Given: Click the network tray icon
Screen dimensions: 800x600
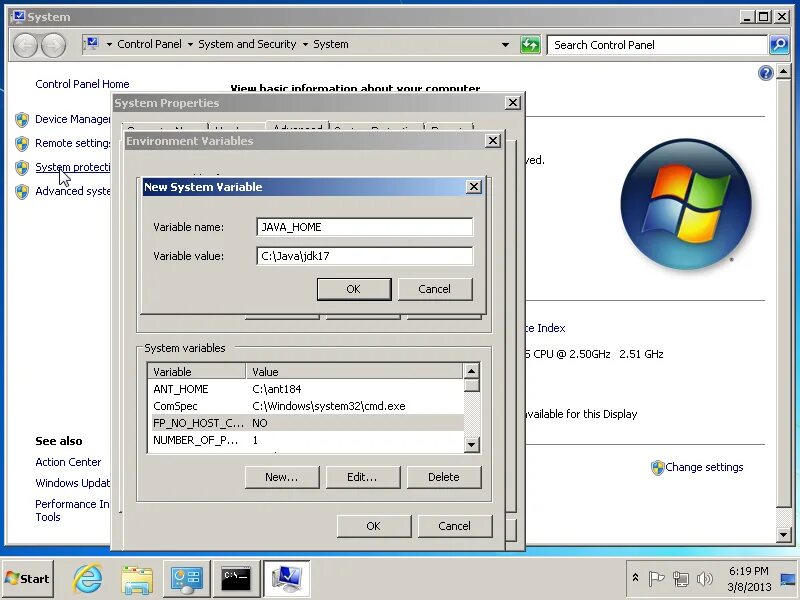Looking at the screenshot, I should pyautogui.click(x=680, y=579).
